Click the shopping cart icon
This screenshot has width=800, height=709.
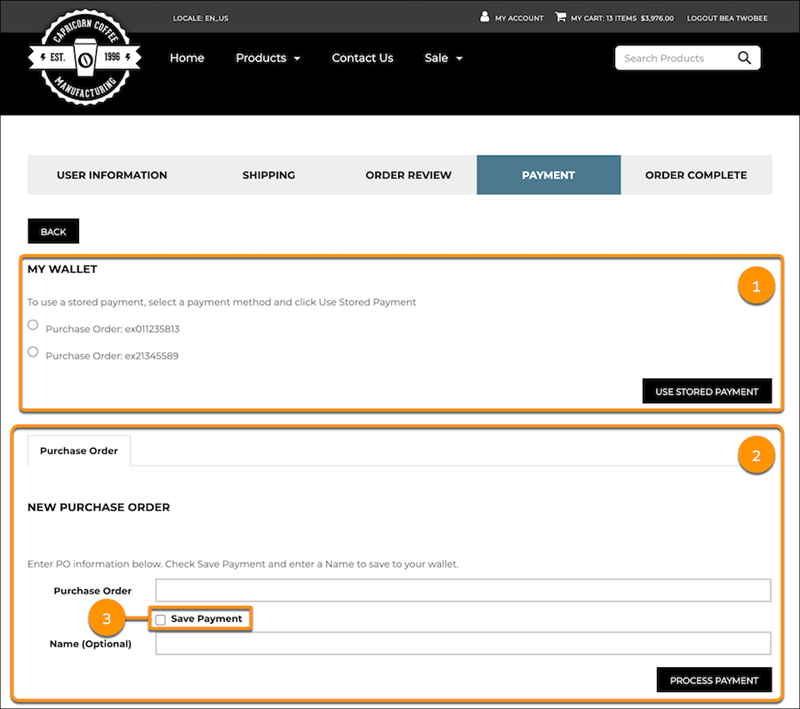(560, 17)
